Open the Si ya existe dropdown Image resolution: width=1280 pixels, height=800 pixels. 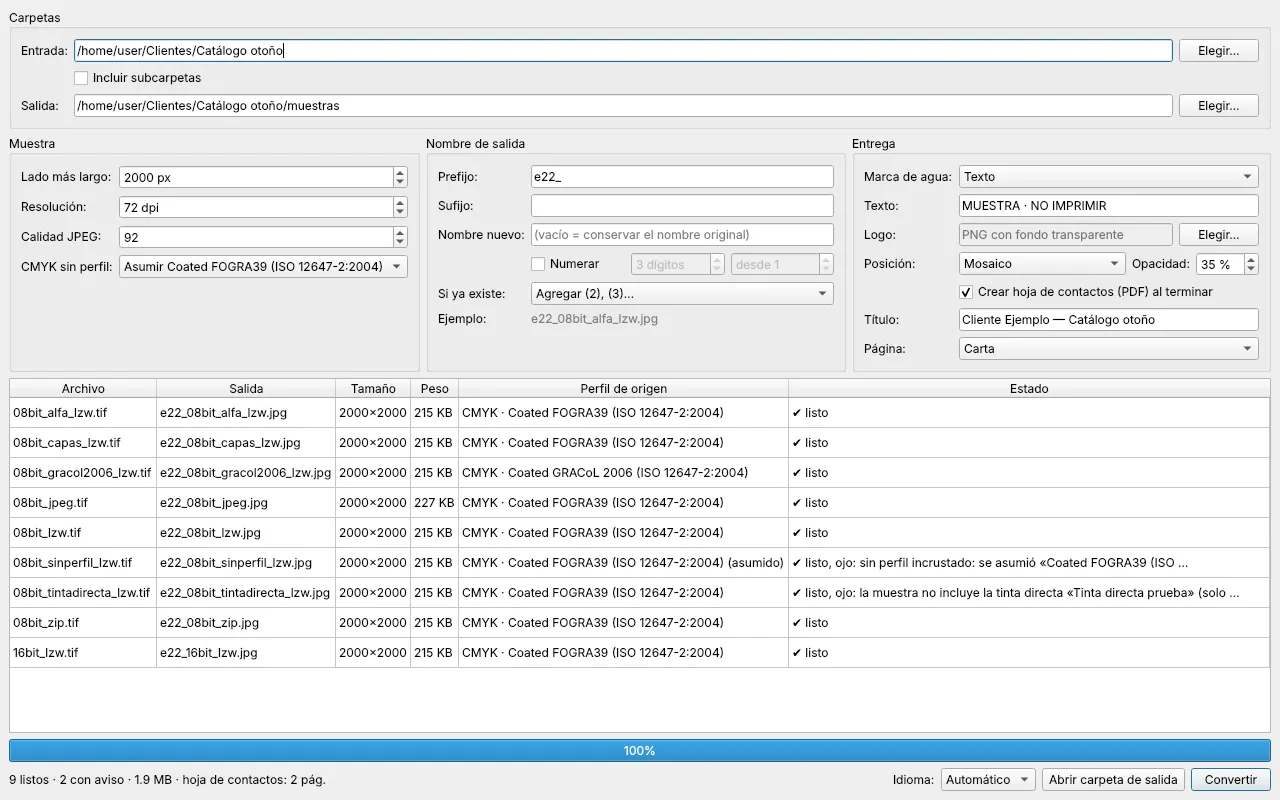coord(682,294)
